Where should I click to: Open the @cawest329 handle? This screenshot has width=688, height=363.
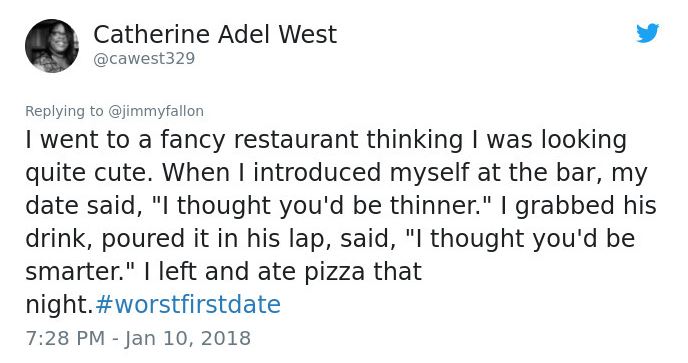pos(144,58)
